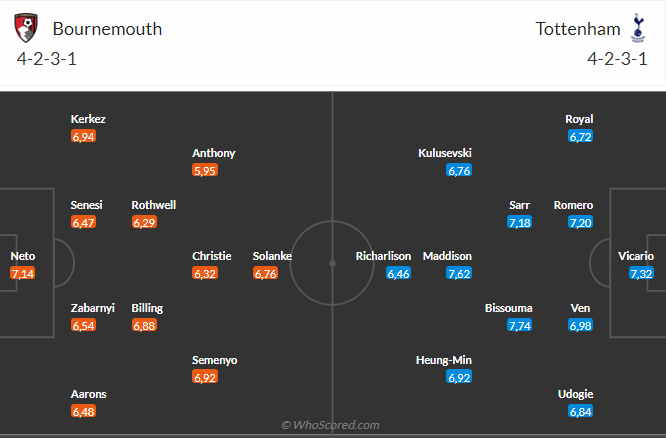Click player name Solanke
Screen dimensions: 666x438
pyautogui.click(x=272, y=256)
